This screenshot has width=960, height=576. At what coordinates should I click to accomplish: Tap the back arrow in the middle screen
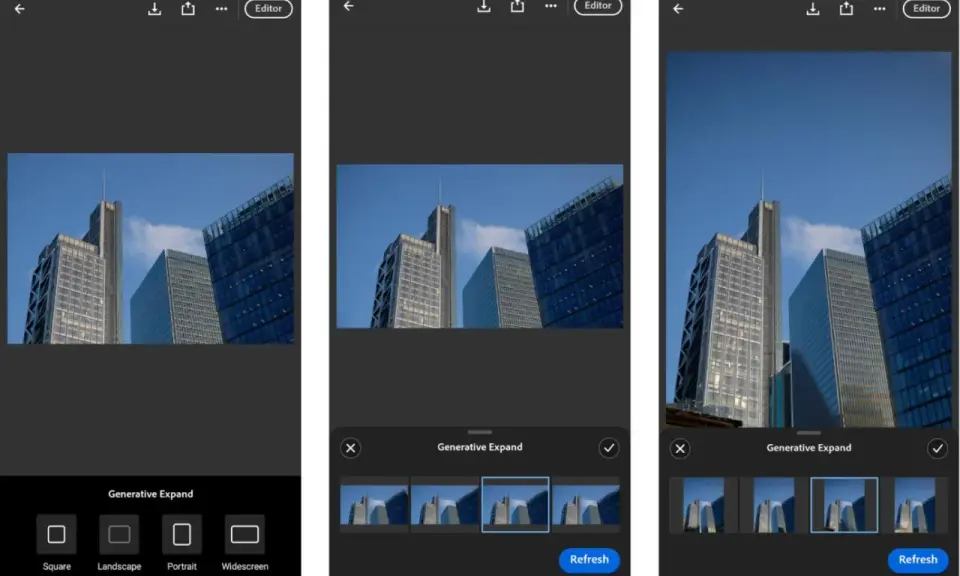[348, 6]
